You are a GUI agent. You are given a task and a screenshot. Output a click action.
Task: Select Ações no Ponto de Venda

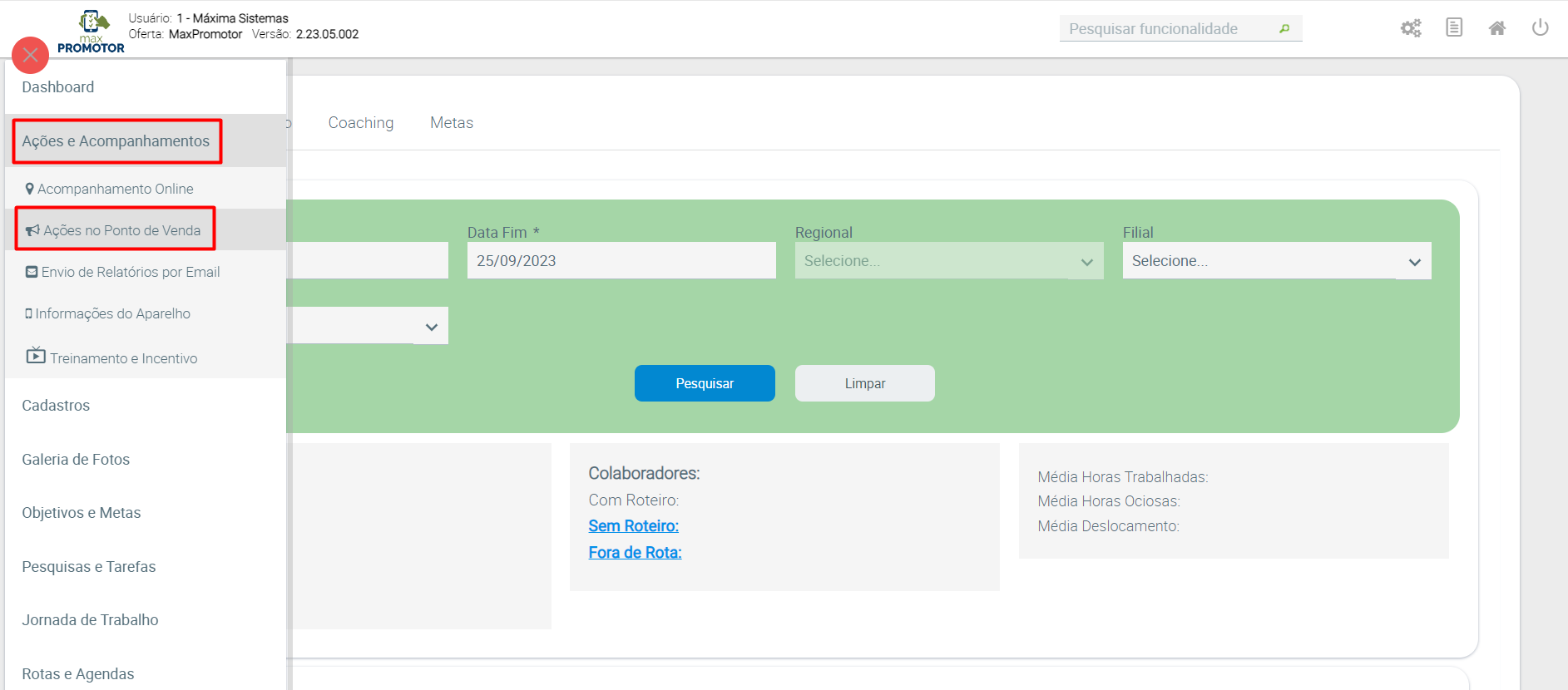click(x=121, y=230)
